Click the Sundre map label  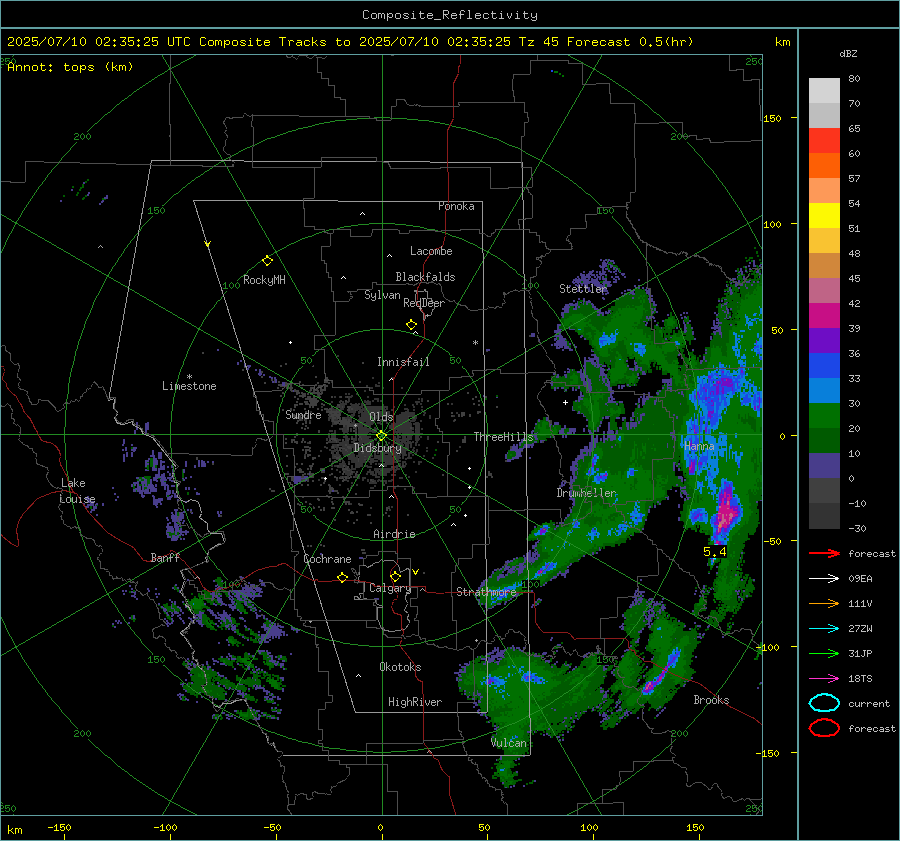(x=303, y=415)
